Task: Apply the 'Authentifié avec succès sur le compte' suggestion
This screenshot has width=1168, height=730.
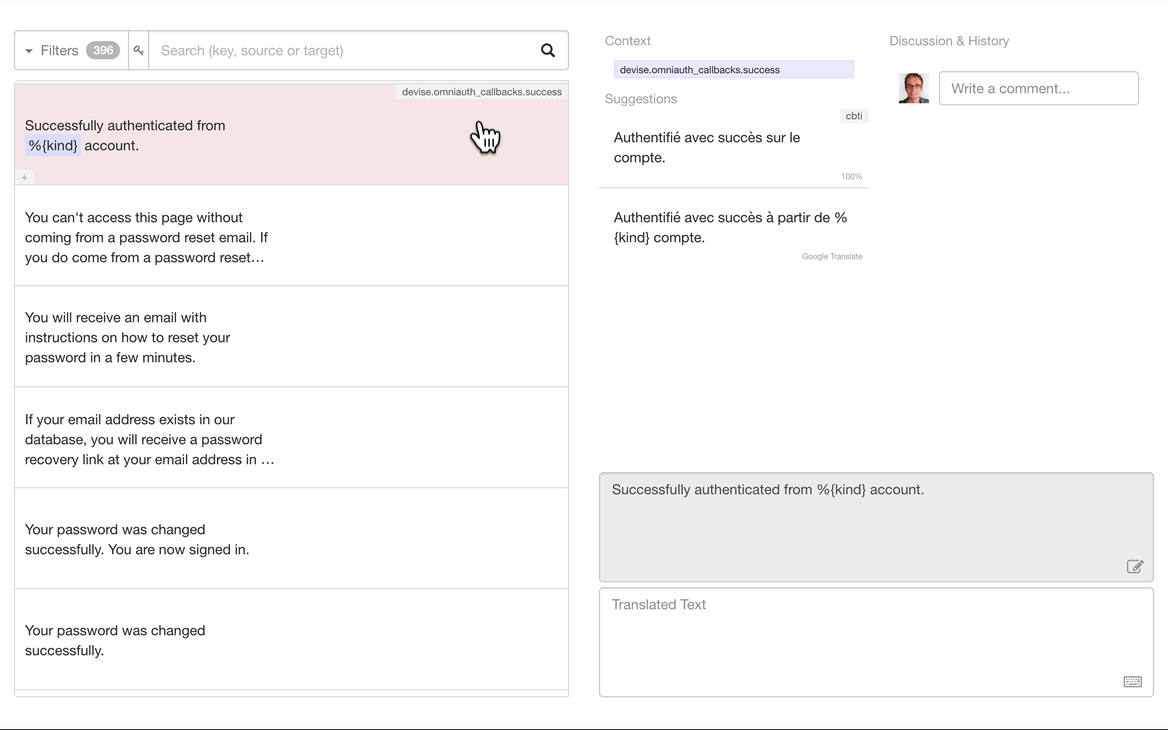Action: (x=707, y=147)
